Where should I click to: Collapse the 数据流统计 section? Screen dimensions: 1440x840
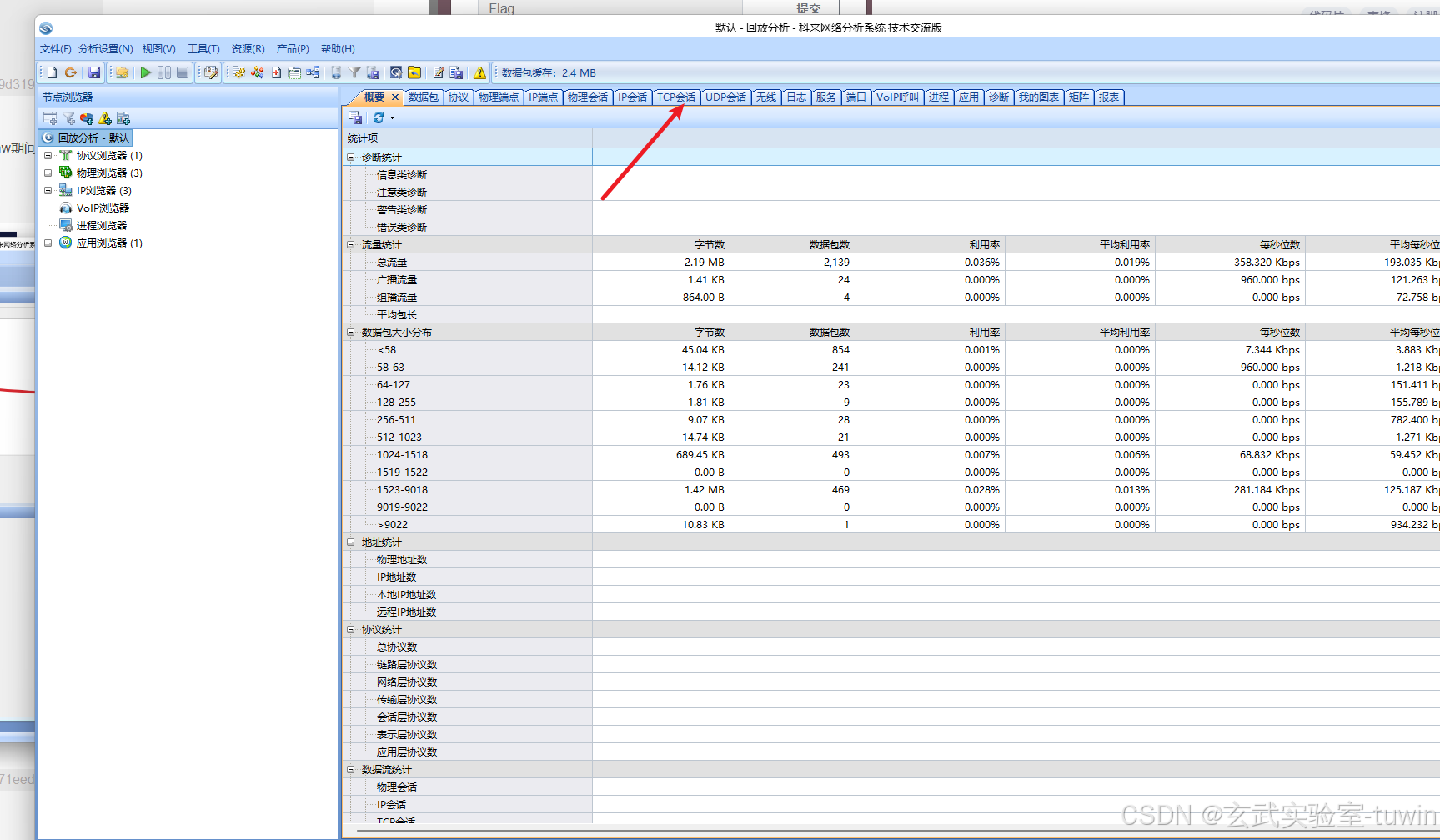(x=351, y=769)
